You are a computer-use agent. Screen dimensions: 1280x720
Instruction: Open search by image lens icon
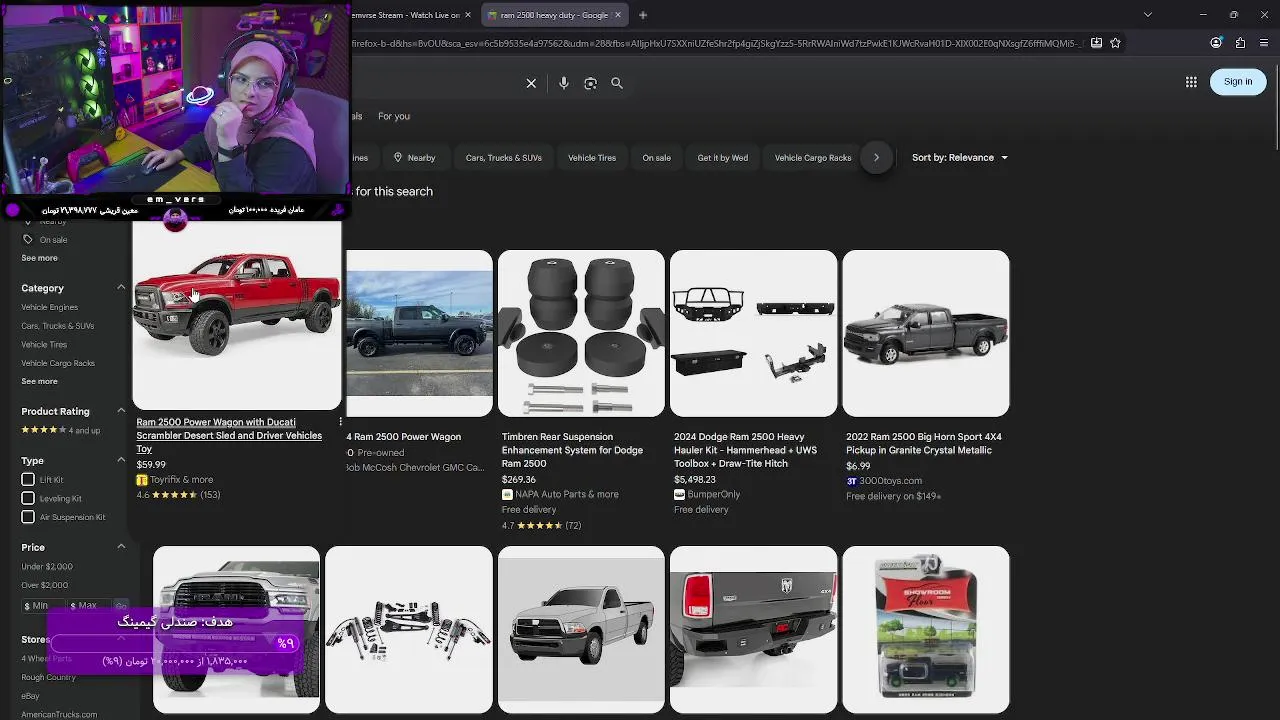pyautogui.click(x=590, y=83)
